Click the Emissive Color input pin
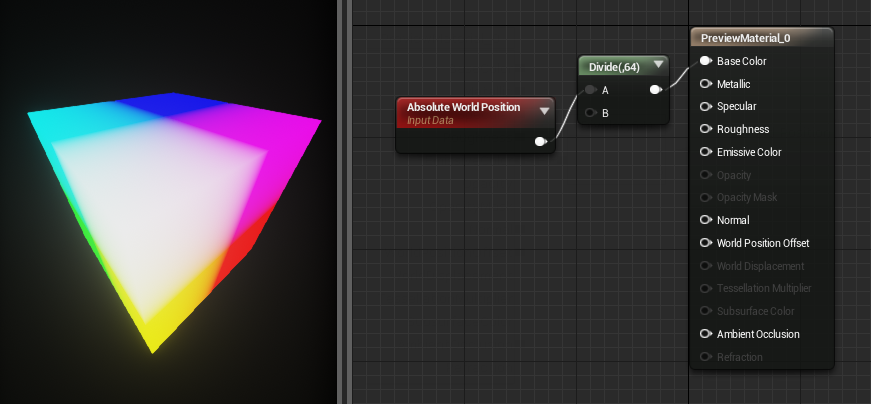The height and width of the screenshot is (404, 871). click(705, 152)
